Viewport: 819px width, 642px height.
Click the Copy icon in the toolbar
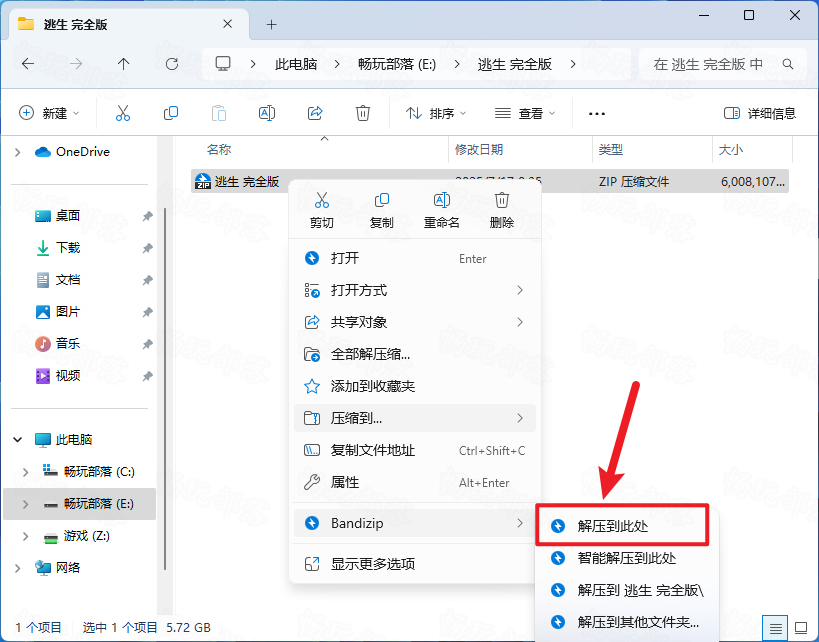(171, 113)
